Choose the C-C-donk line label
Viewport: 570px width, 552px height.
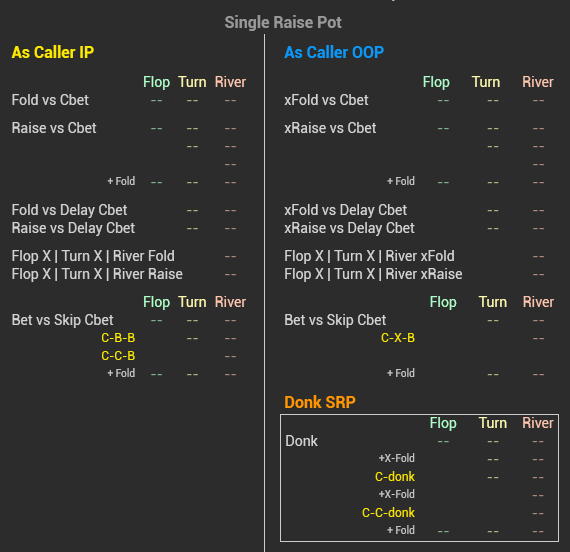click(x=388, y=513)
